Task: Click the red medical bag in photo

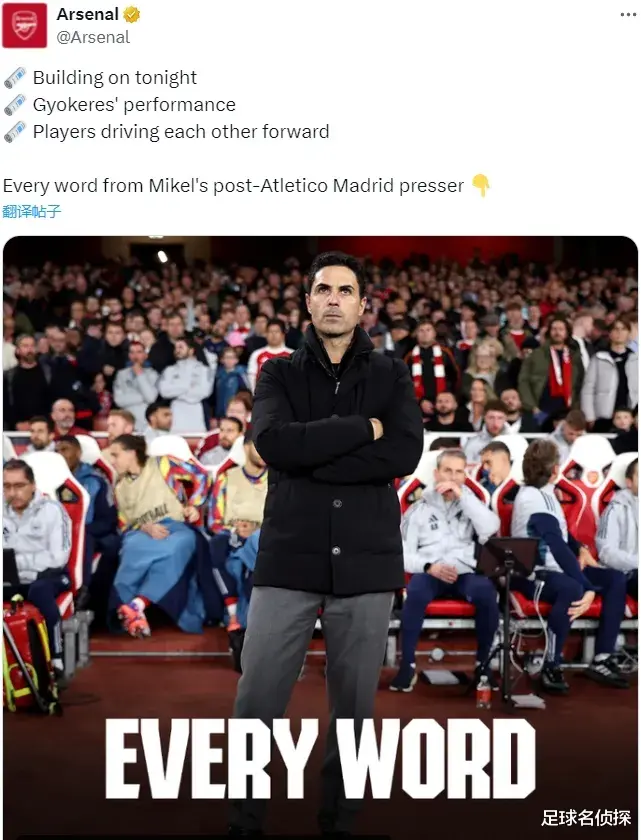Action: [28, 656]
